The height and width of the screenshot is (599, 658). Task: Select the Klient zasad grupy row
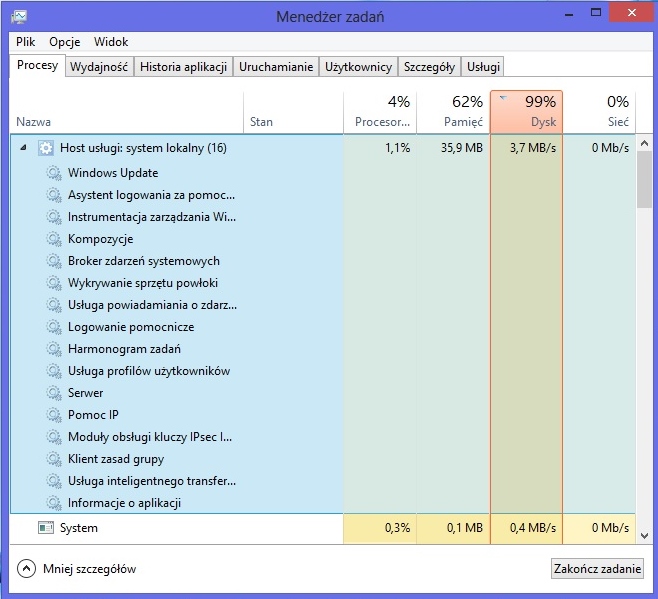322,459
